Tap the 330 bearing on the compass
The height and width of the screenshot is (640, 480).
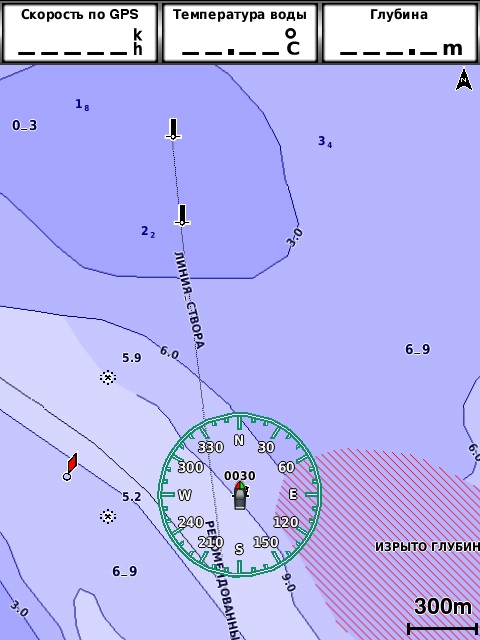[211, 447]
